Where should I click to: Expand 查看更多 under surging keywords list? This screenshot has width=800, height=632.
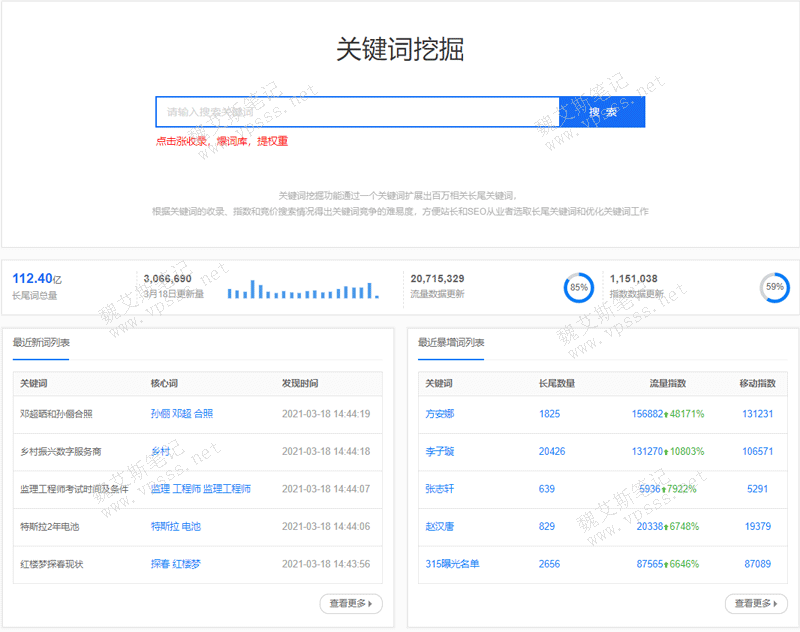click(755, 603)
